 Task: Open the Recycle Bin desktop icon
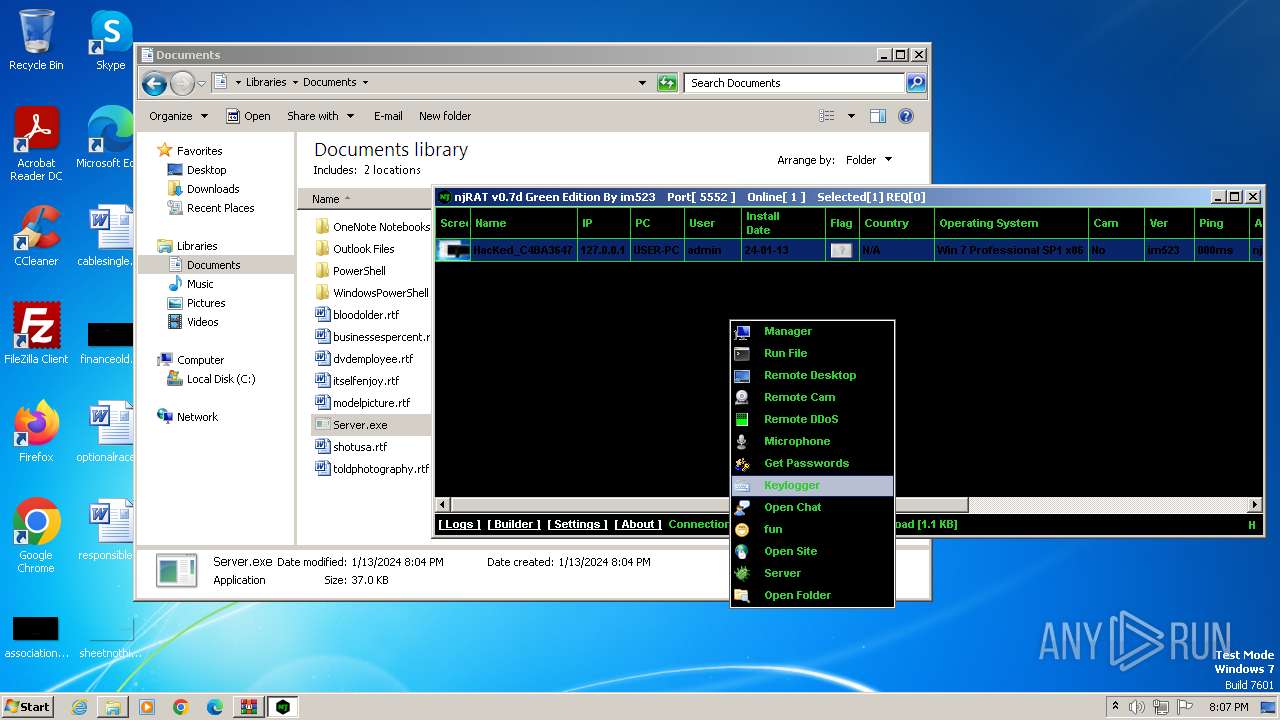36,40
